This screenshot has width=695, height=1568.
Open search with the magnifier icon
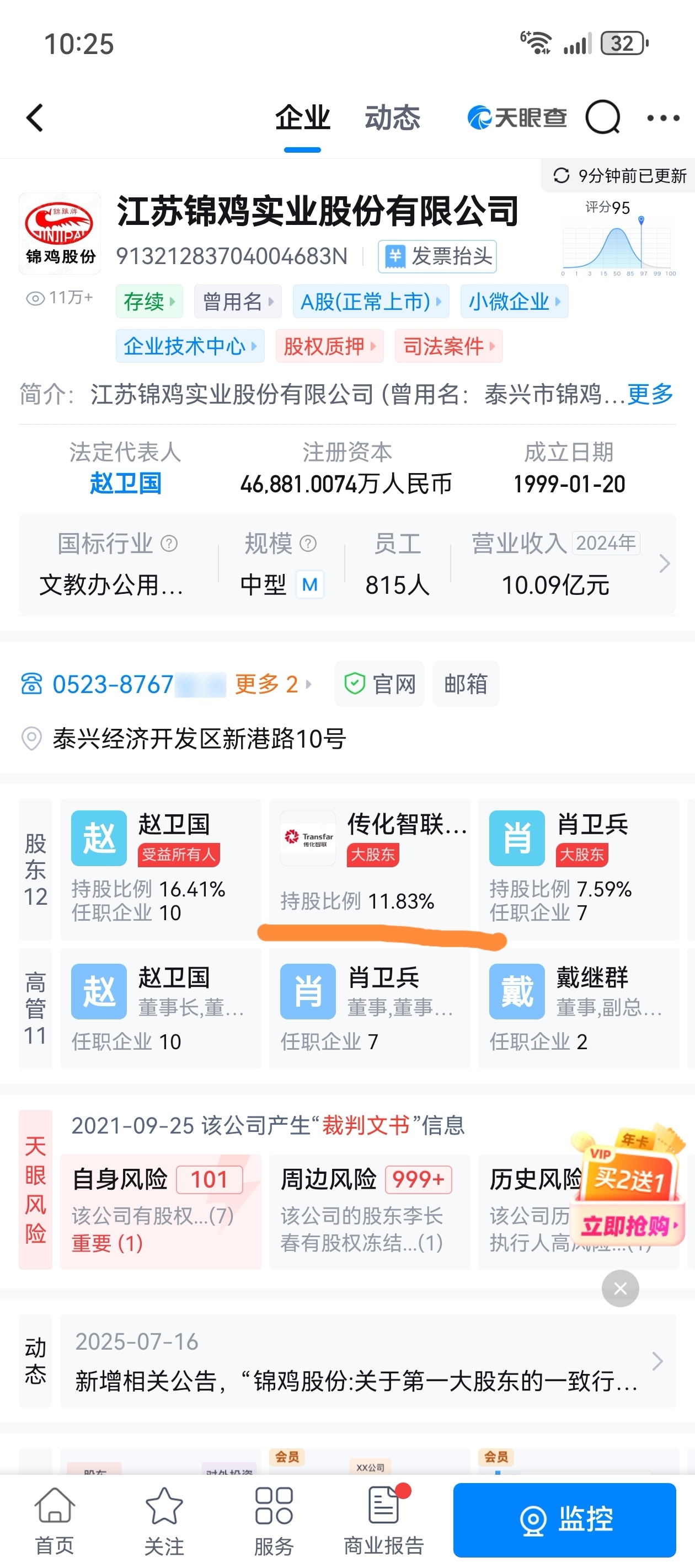[x=602, y=117]
